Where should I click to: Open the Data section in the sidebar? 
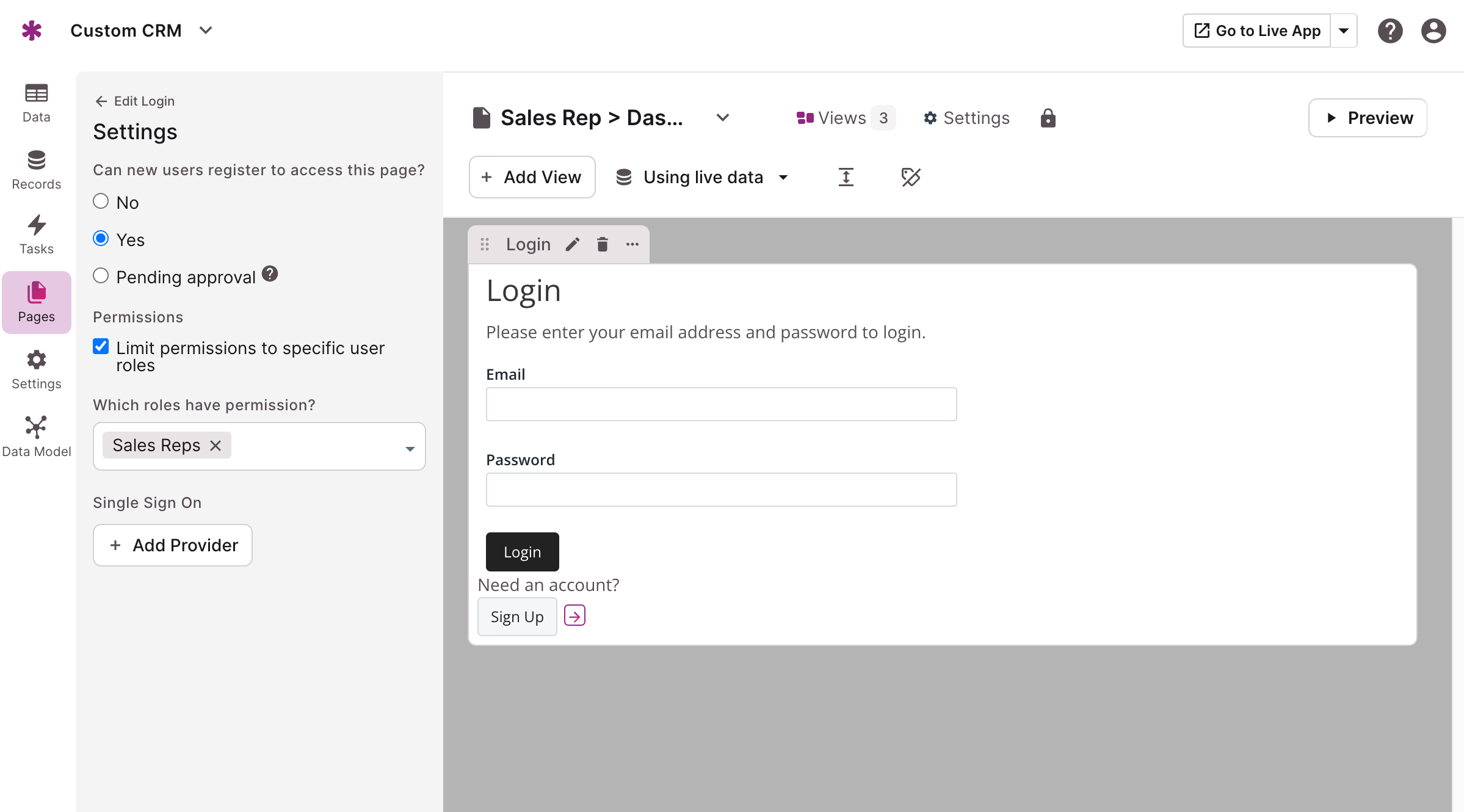point(36,103)
